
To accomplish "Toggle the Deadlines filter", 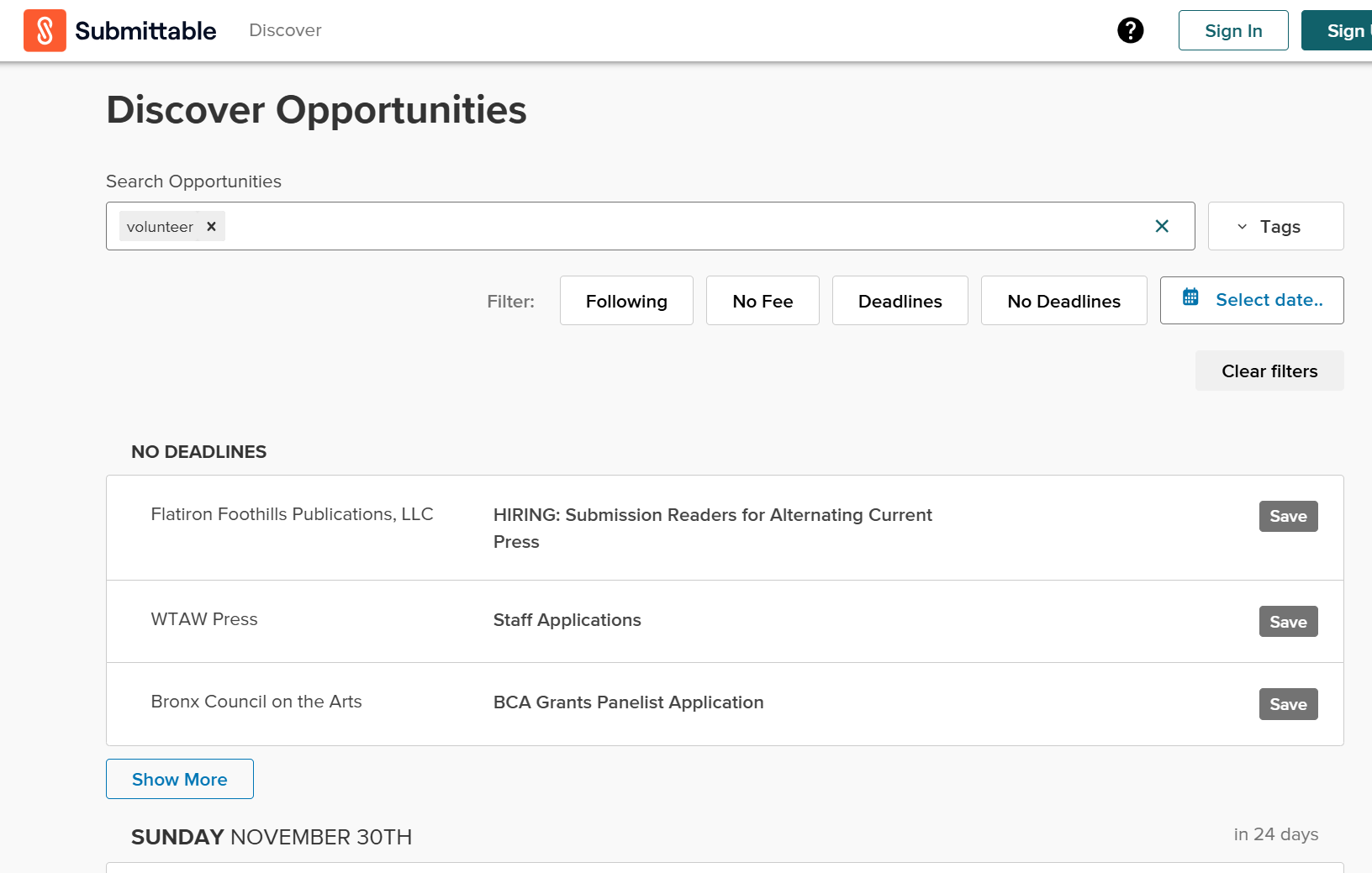I will click(x=900, y=301).
